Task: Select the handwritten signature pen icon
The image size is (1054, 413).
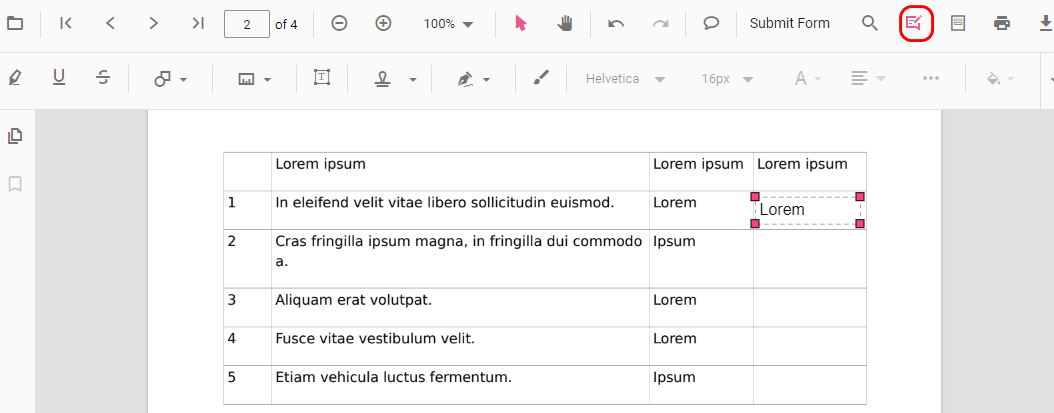Action: click(x=464, y=79)
